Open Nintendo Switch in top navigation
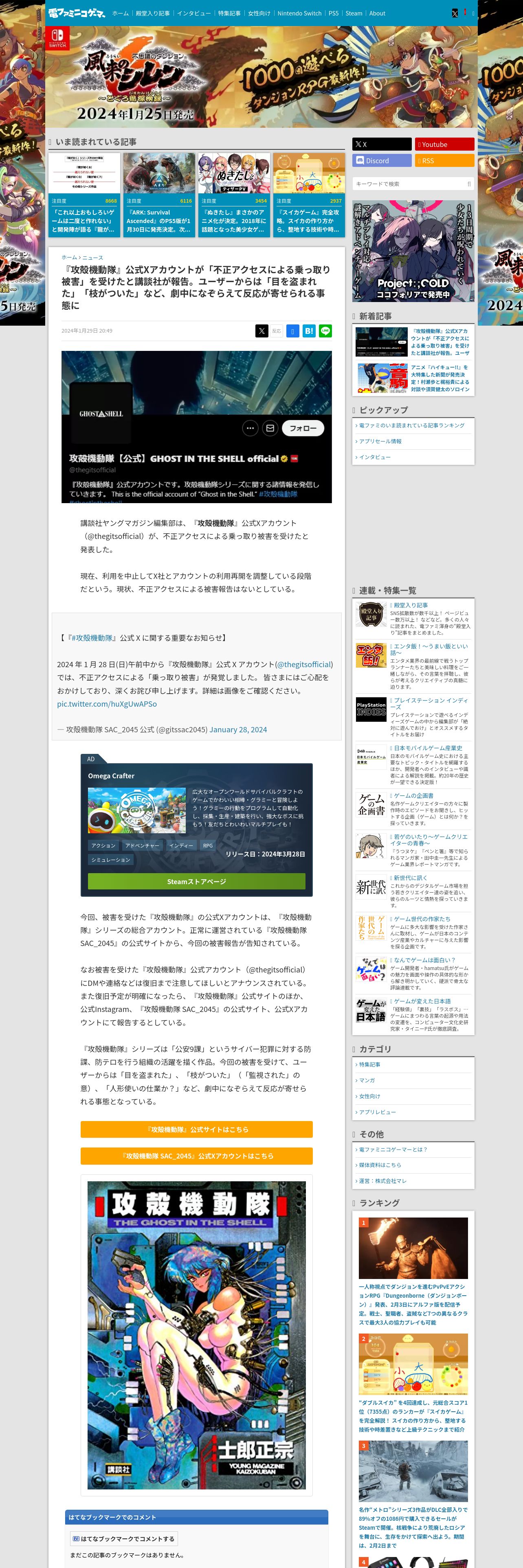Viewport: 523px width, 1568px height. click(299, 13)
